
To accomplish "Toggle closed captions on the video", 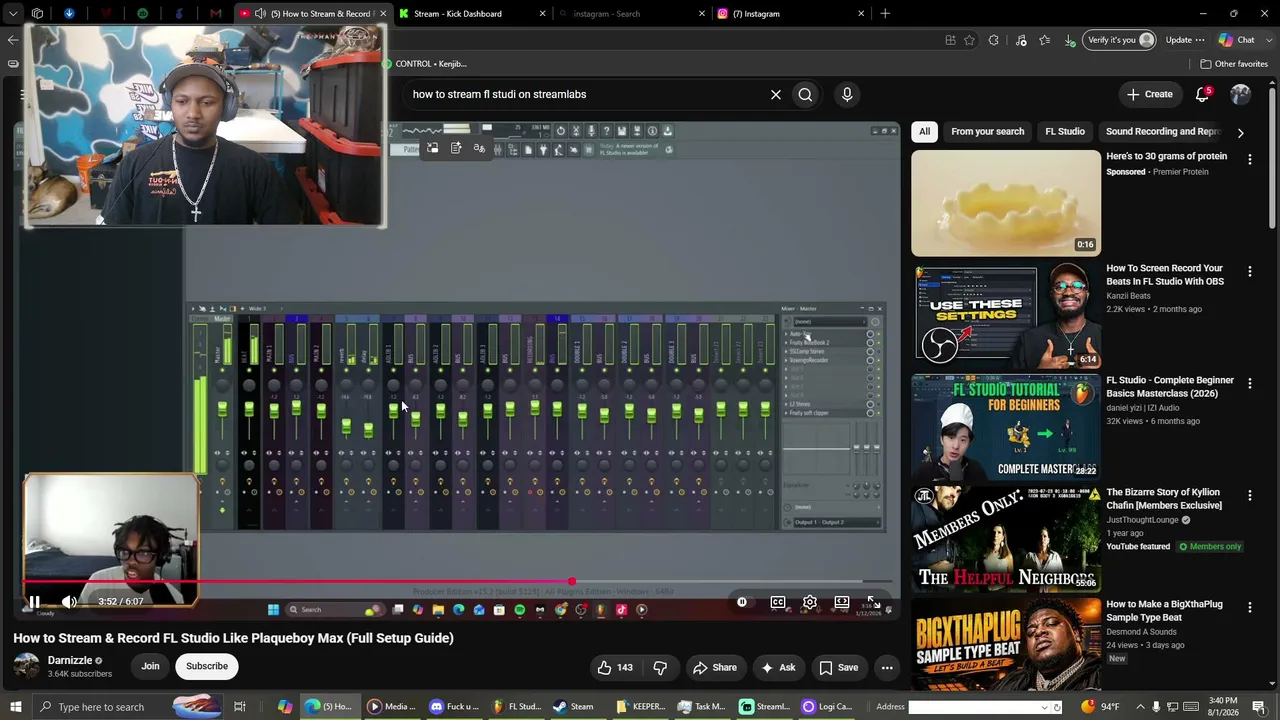I will tap(777, 602).
